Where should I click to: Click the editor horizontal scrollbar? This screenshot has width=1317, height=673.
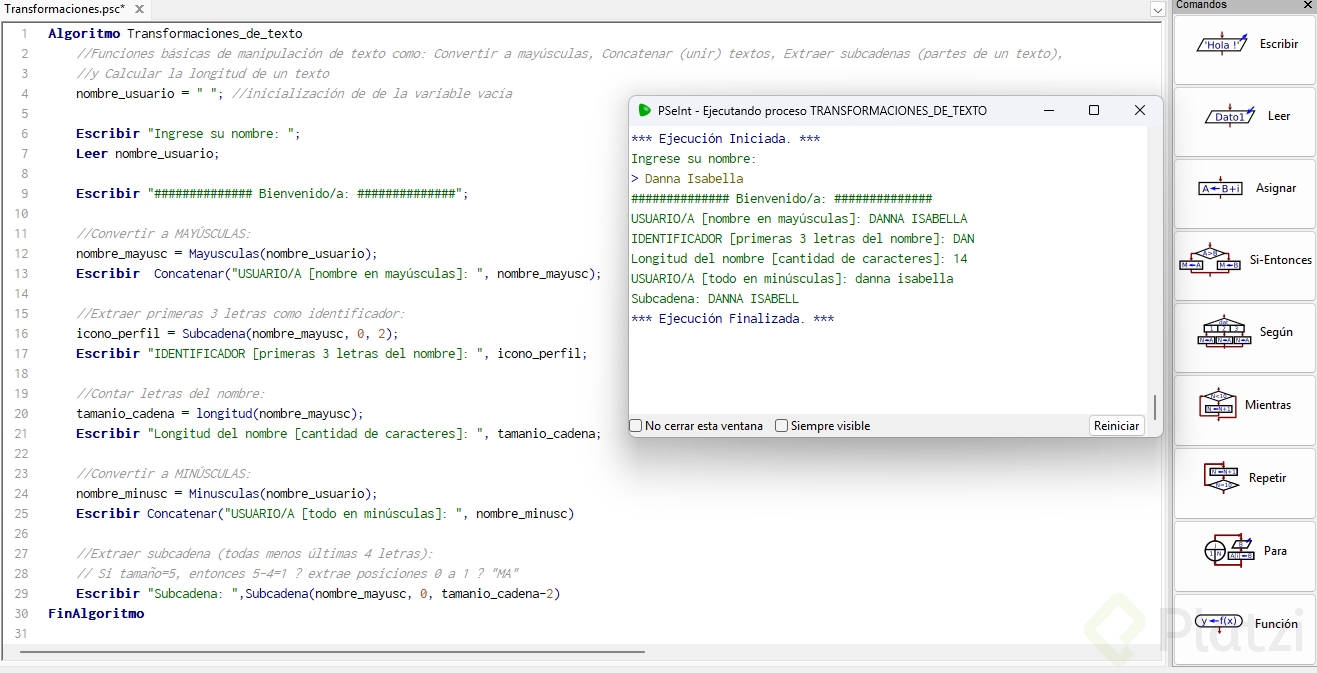[x=330, y=652]
